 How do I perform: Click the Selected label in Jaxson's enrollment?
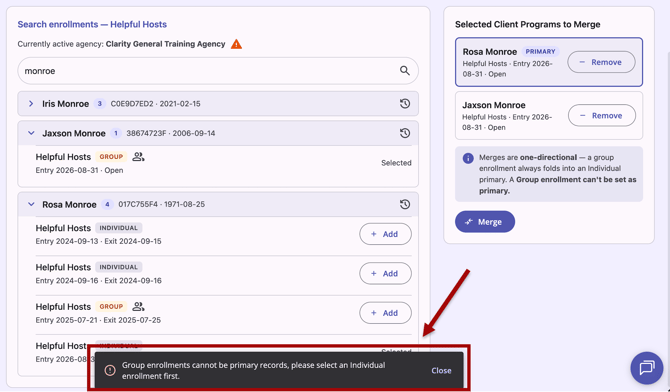396,163
